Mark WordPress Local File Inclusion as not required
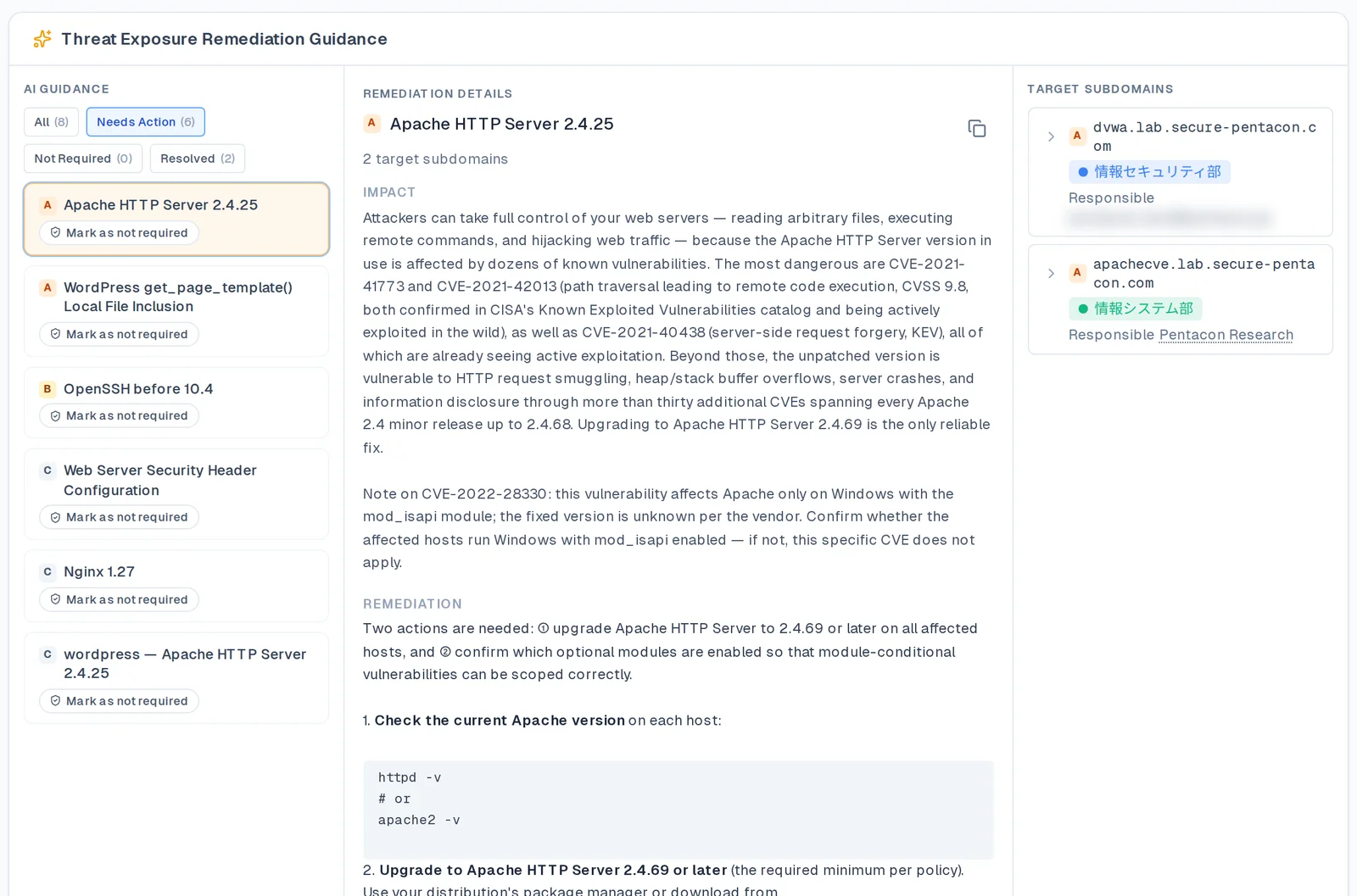 coord(120,335)
